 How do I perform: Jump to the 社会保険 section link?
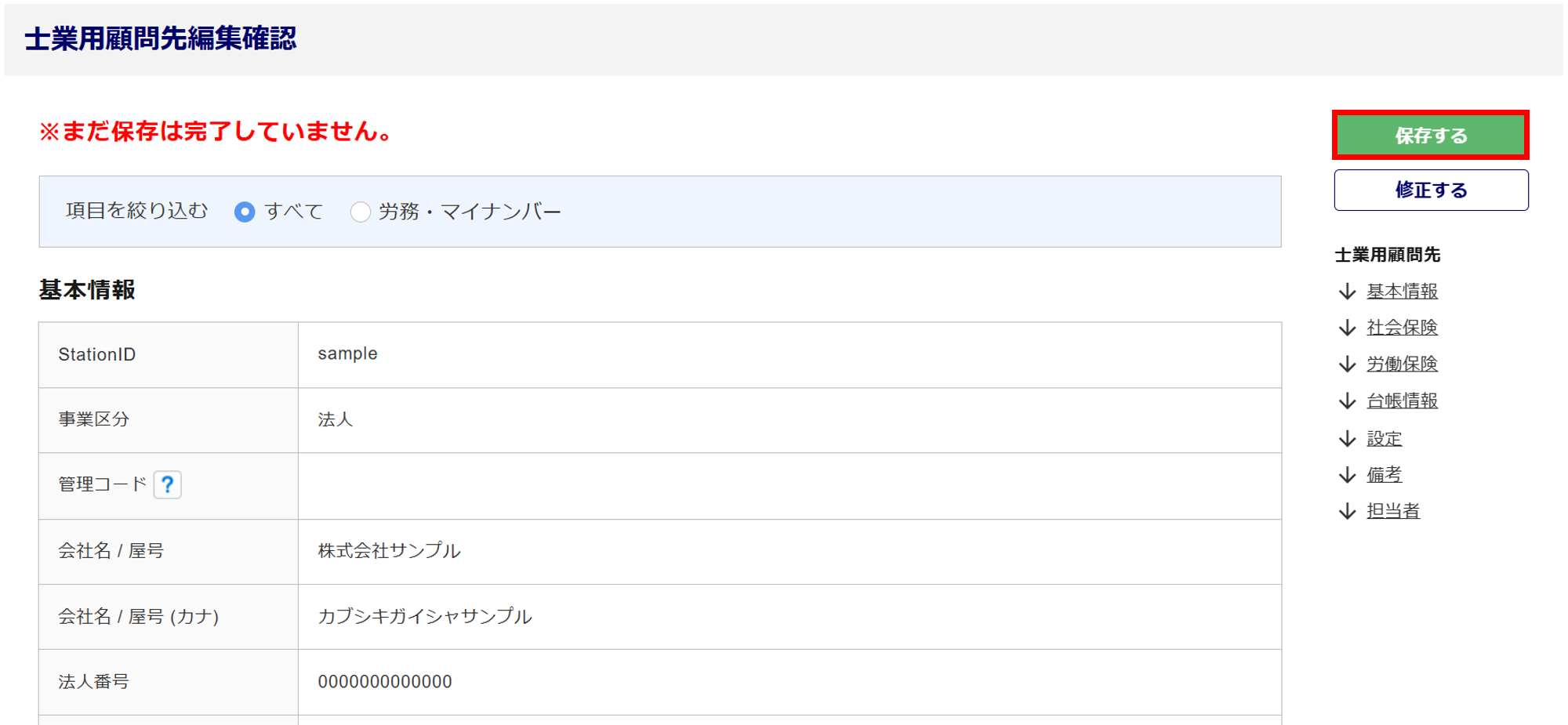[1402, 328]
